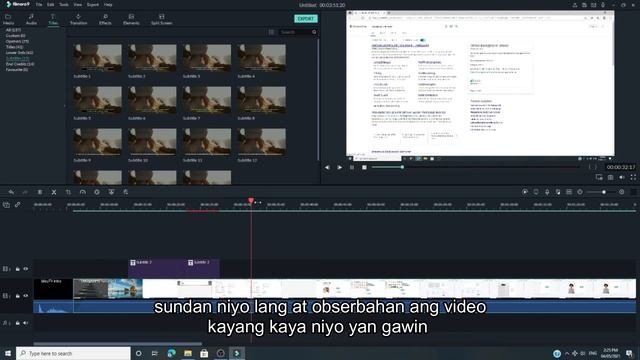Open the Help menu

pyautogui.click(x=108, y=4)
